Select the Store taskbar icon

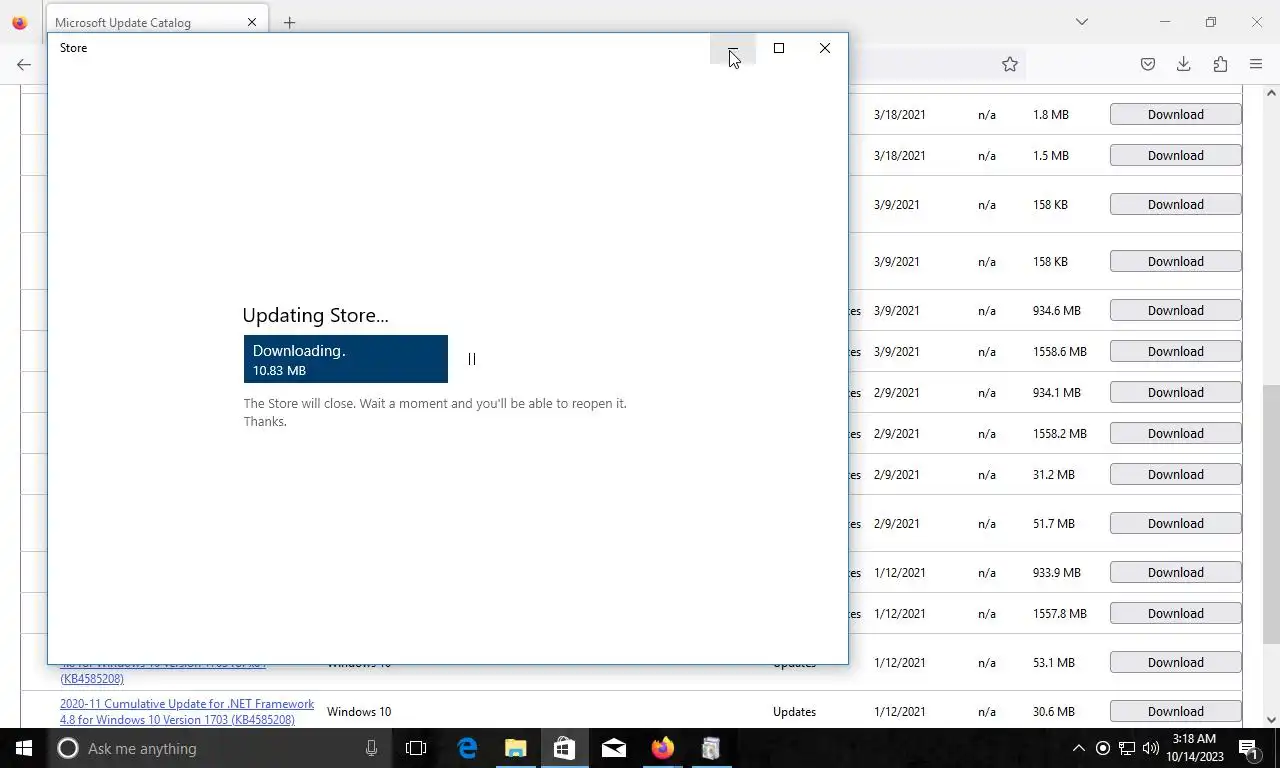pos(564,748)
